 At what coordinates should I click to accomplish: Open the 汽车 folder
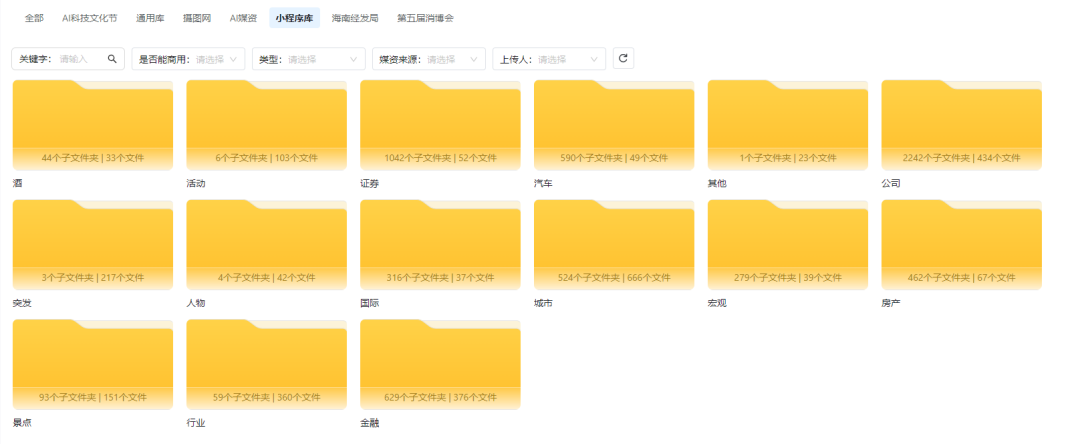[614, 125]
